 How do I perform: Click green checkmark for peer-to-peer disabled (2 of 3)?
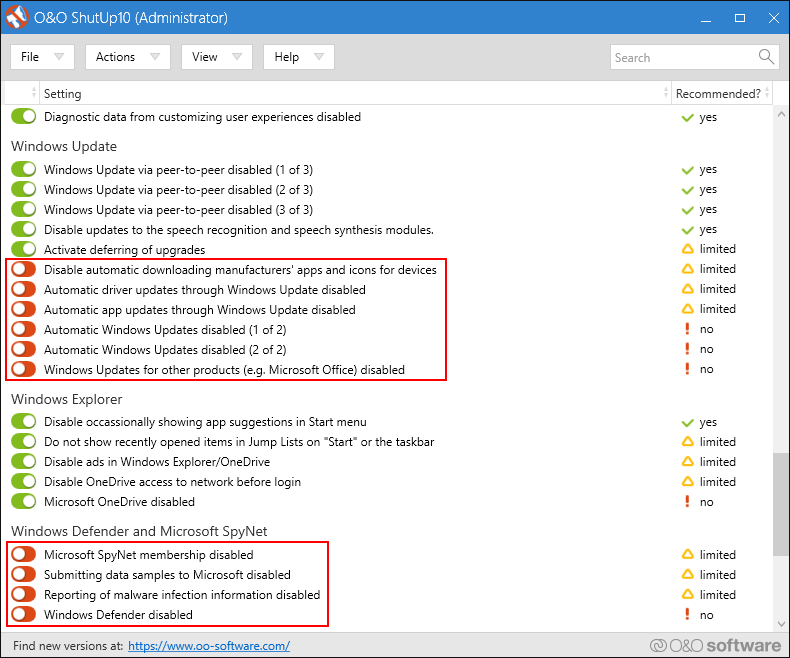[x=687, y=190]
